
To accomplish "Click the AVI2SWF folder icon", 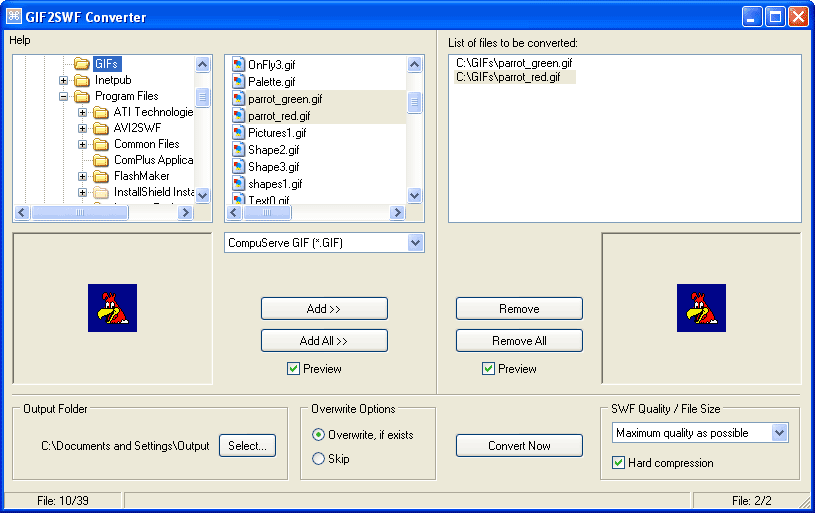I will 101,128.
